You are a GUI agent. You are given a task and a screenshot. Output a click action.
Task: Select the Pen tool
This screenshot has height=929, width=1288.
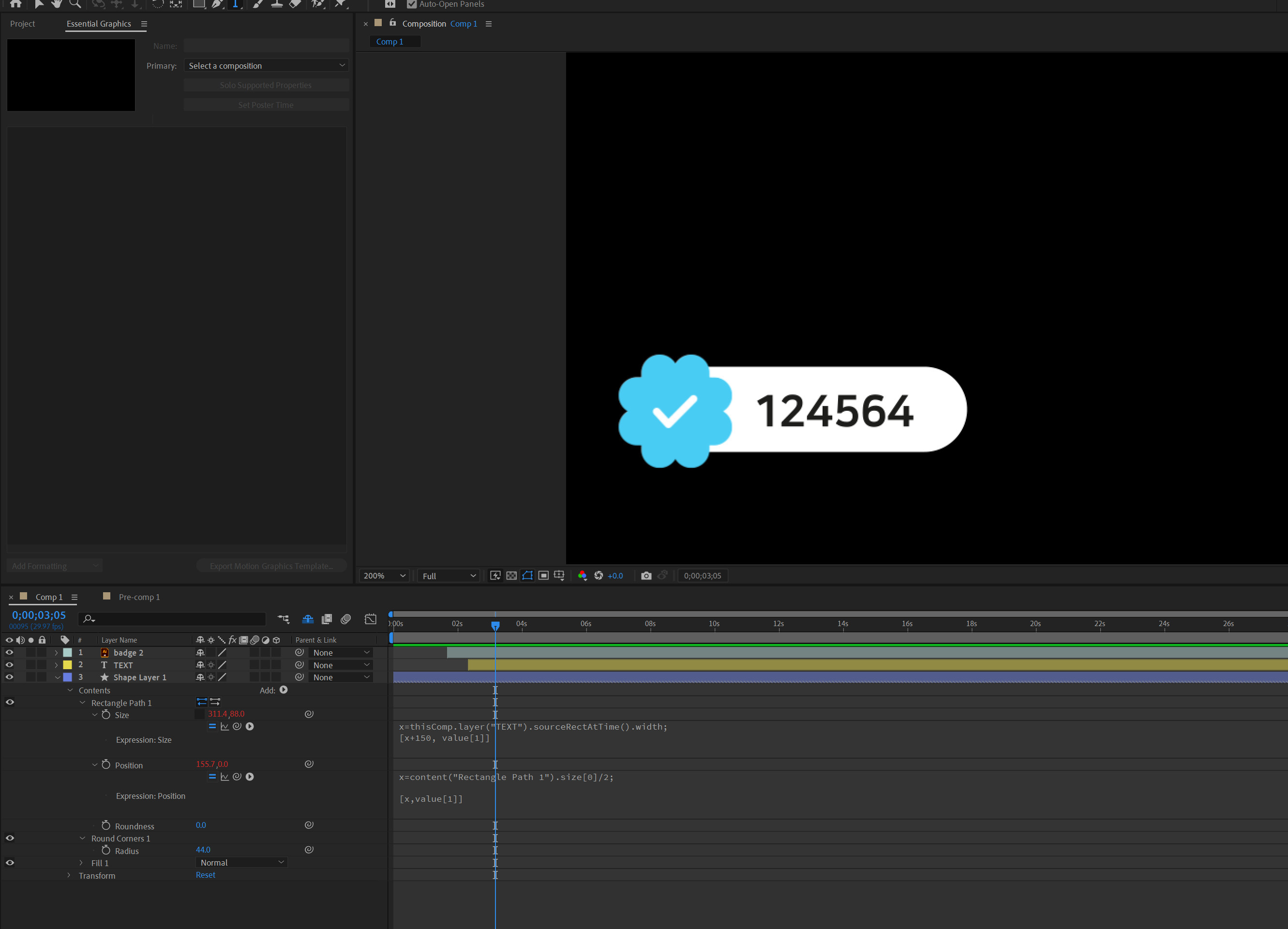point(217,4)
